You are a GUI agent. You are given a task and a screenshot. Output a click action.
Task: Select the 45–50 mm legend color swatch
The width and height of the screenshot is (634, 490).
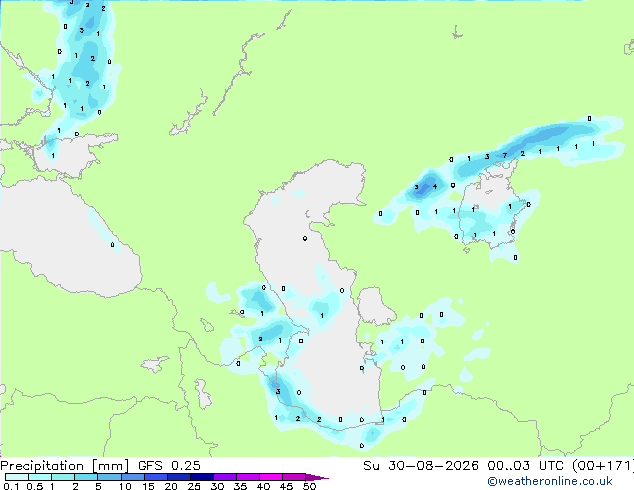[294, 477]
